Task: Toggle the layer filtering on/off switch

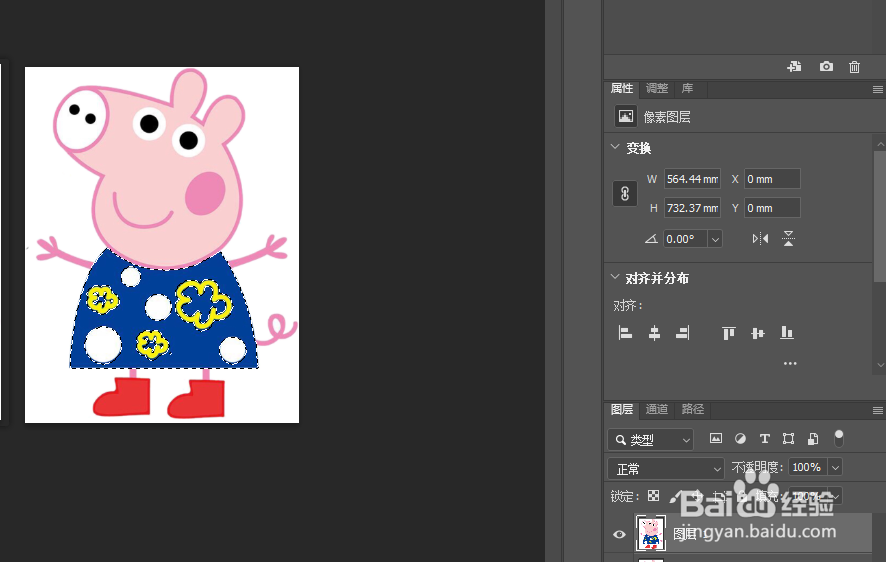Action: coord(839,438)
